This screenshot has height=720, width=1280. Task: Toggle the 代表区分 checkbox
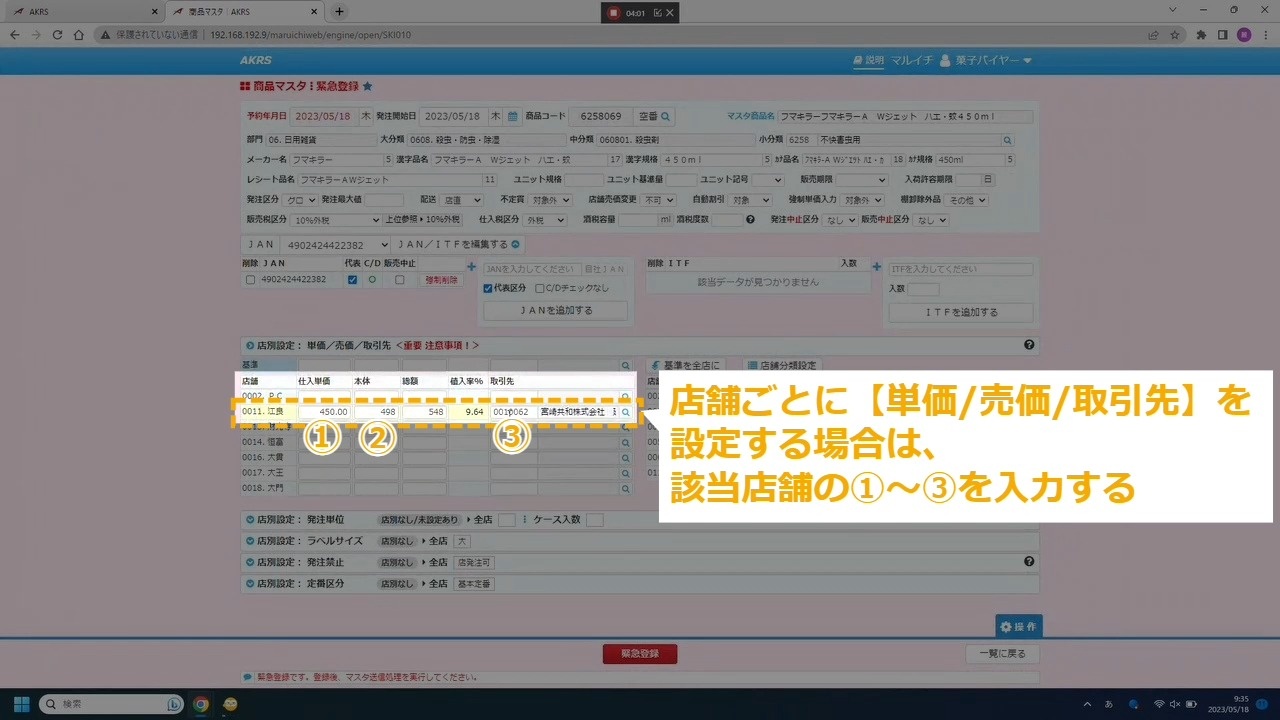[488, 288]
